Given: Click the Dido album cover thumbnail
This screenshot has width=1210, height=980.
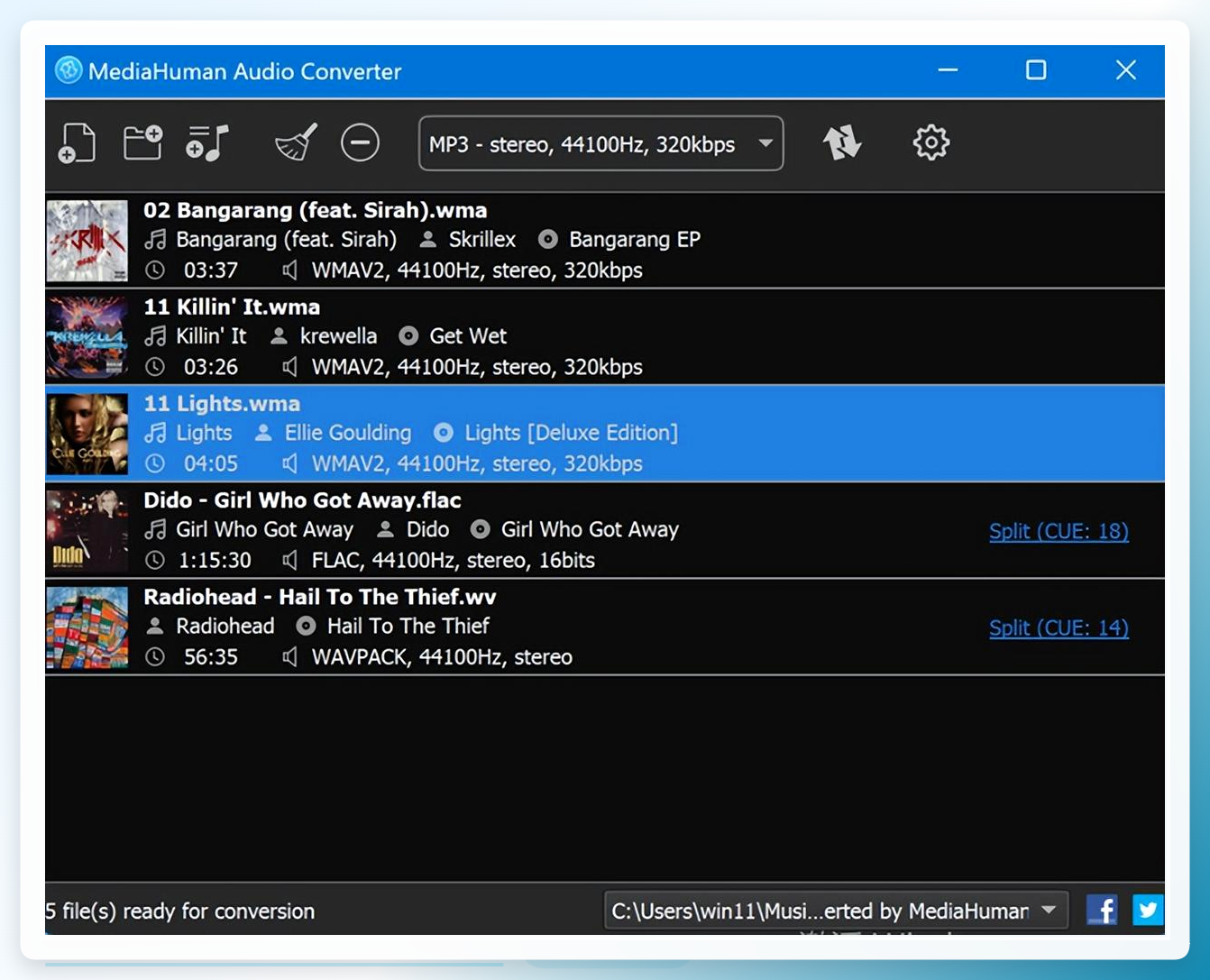Looking at the screenshot, I should tap(87, 530).
